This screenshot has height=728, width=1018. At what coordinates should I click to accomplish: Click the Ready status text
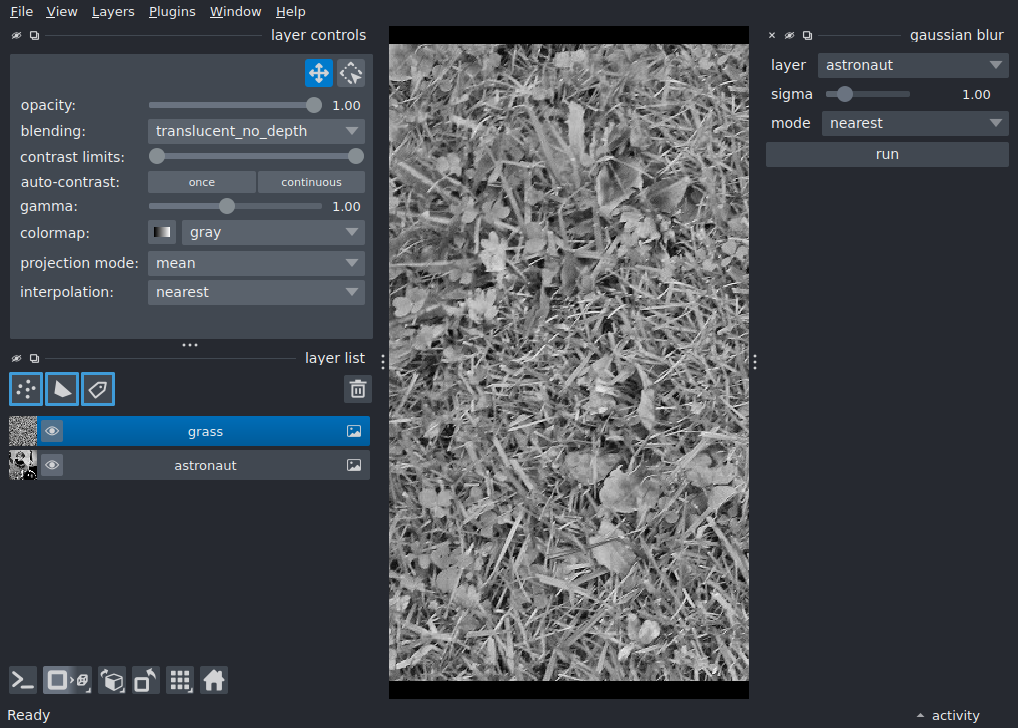[29, 715]
